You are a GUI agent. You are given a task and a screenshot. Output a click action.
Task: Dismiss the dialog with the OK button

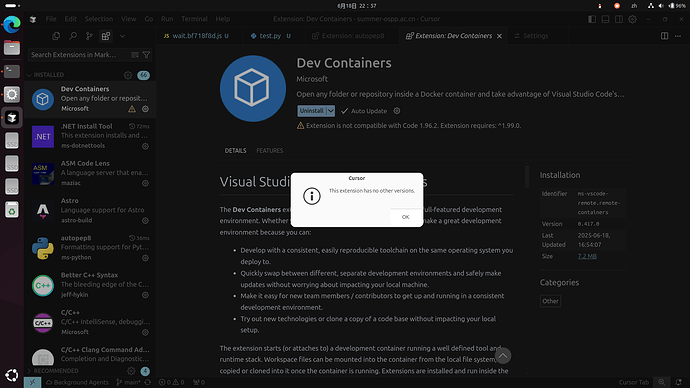coord(405,217)
